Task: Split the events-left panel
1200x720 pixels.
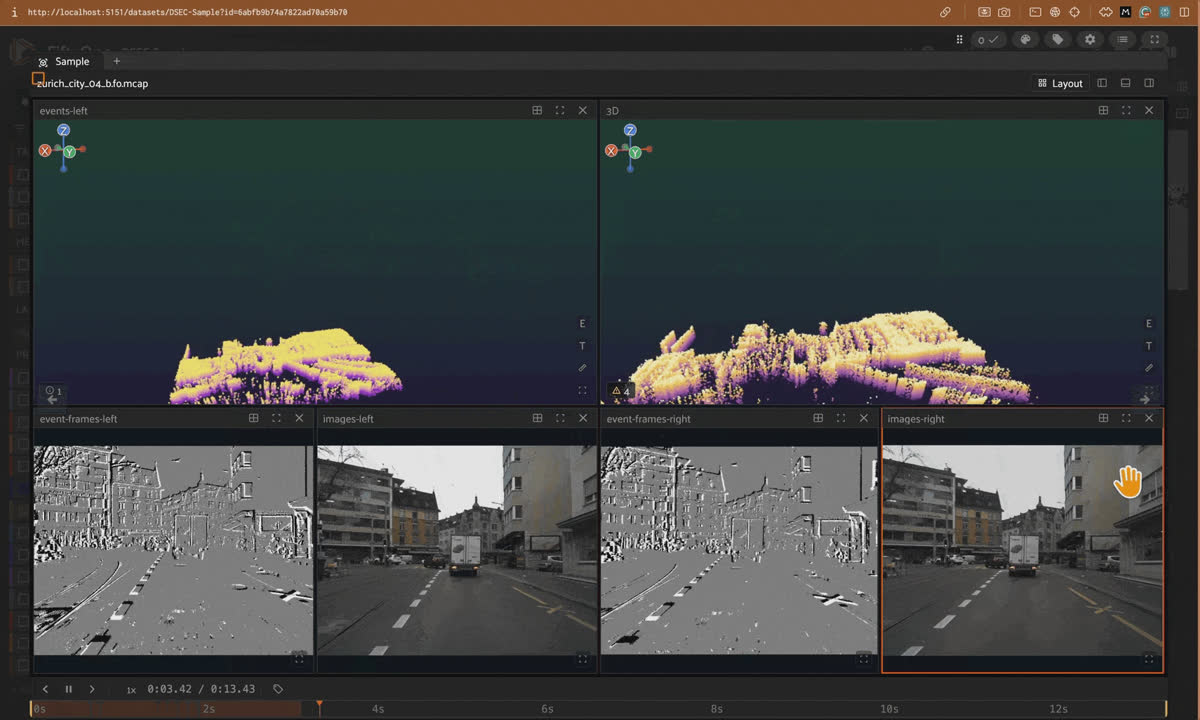Action: tap(537, 110)
